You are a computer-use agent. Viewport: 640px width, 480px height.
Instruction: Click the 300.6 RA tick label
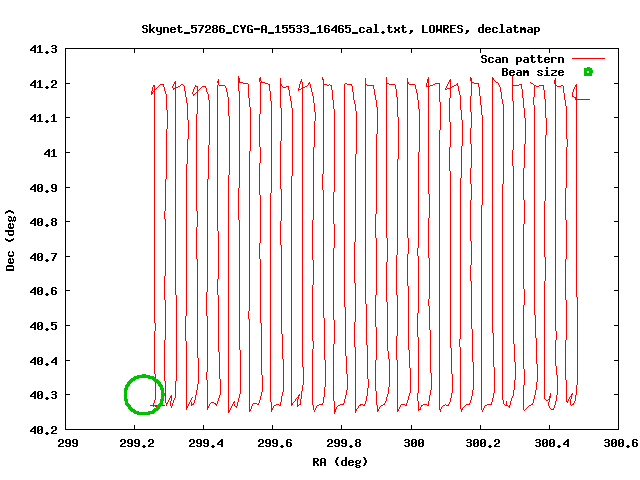click(621, 443)
